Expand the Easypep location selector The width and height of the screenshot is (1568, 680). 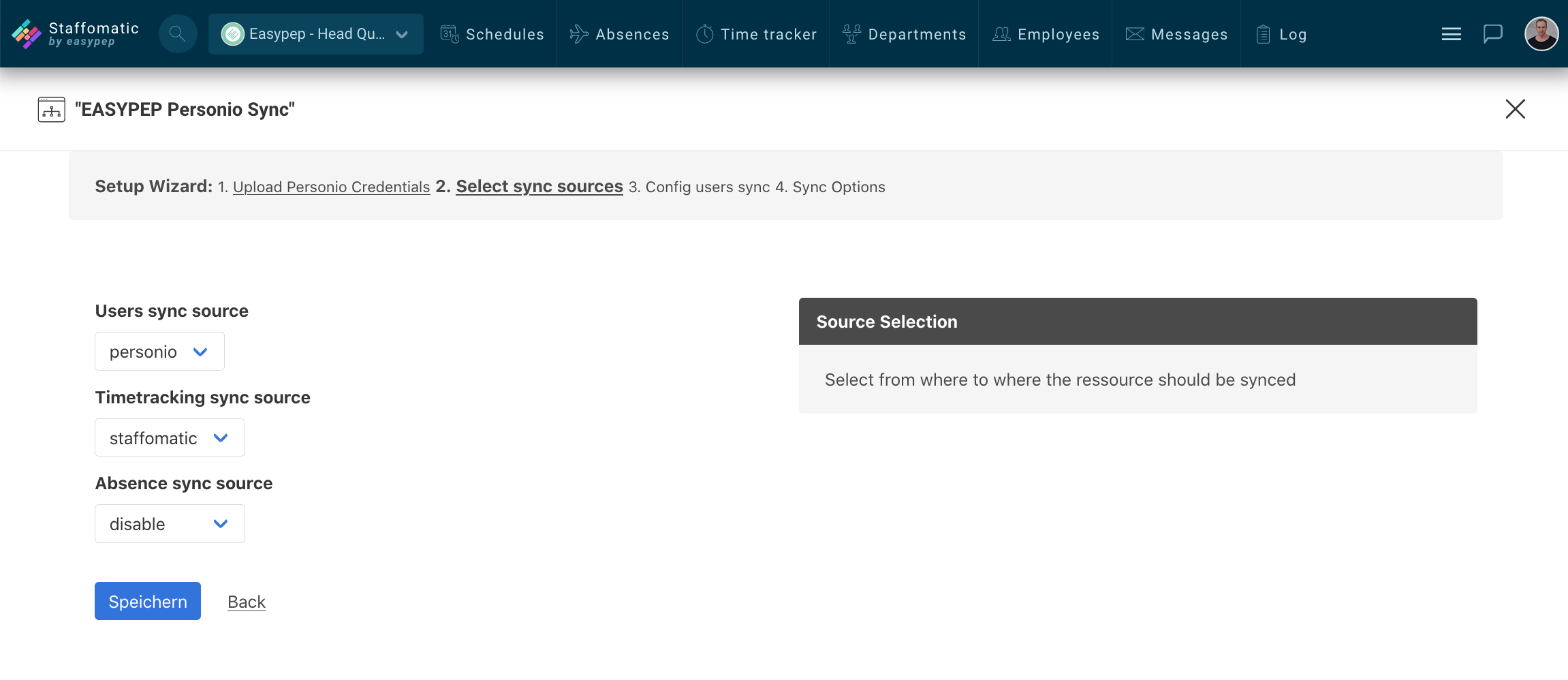pos(316,34)
